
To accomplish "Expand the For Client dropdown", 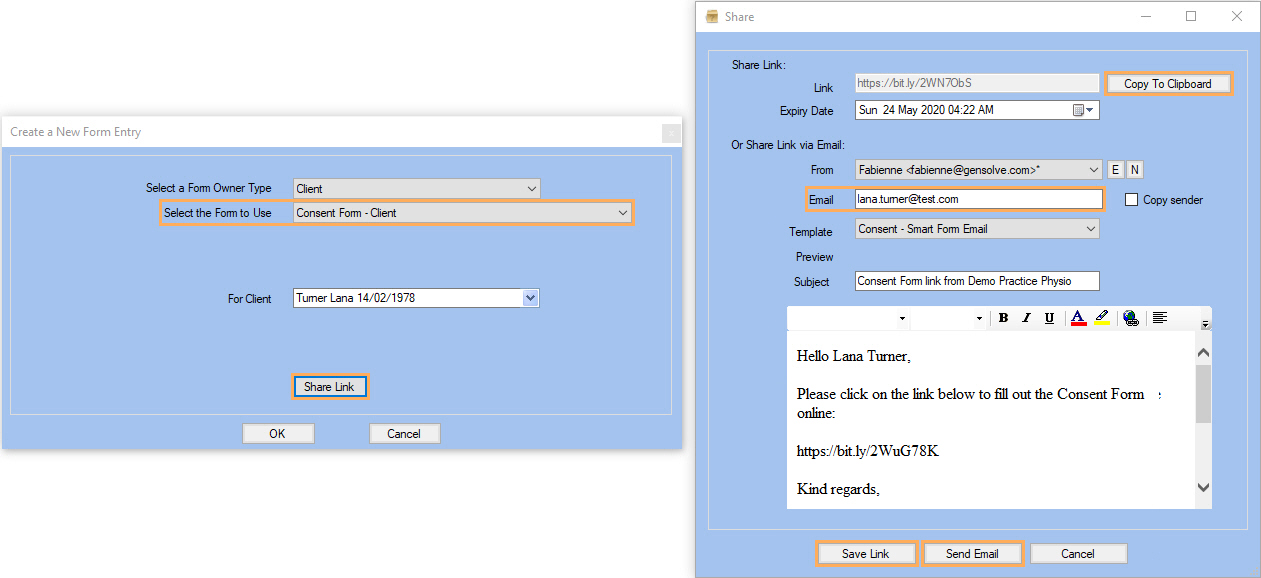I will pos(530,298).
